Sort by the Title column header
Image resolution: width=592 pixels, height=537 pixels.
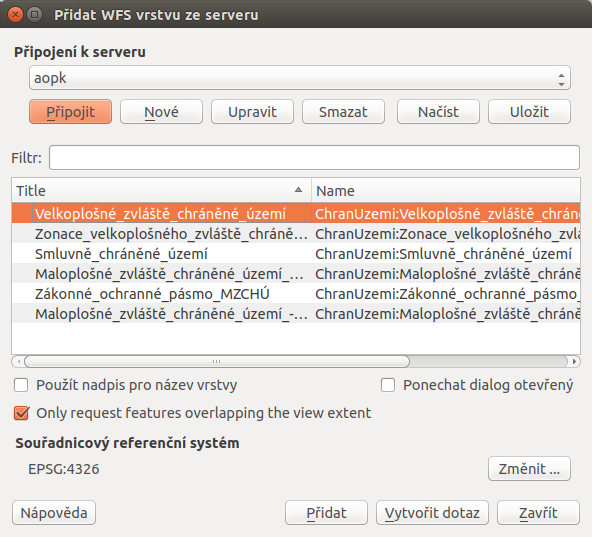click(x=161, y=191)
